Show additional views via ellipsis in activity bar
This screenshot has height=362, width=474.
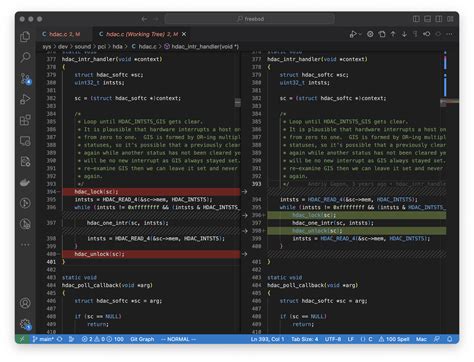(x=25, y=245)
